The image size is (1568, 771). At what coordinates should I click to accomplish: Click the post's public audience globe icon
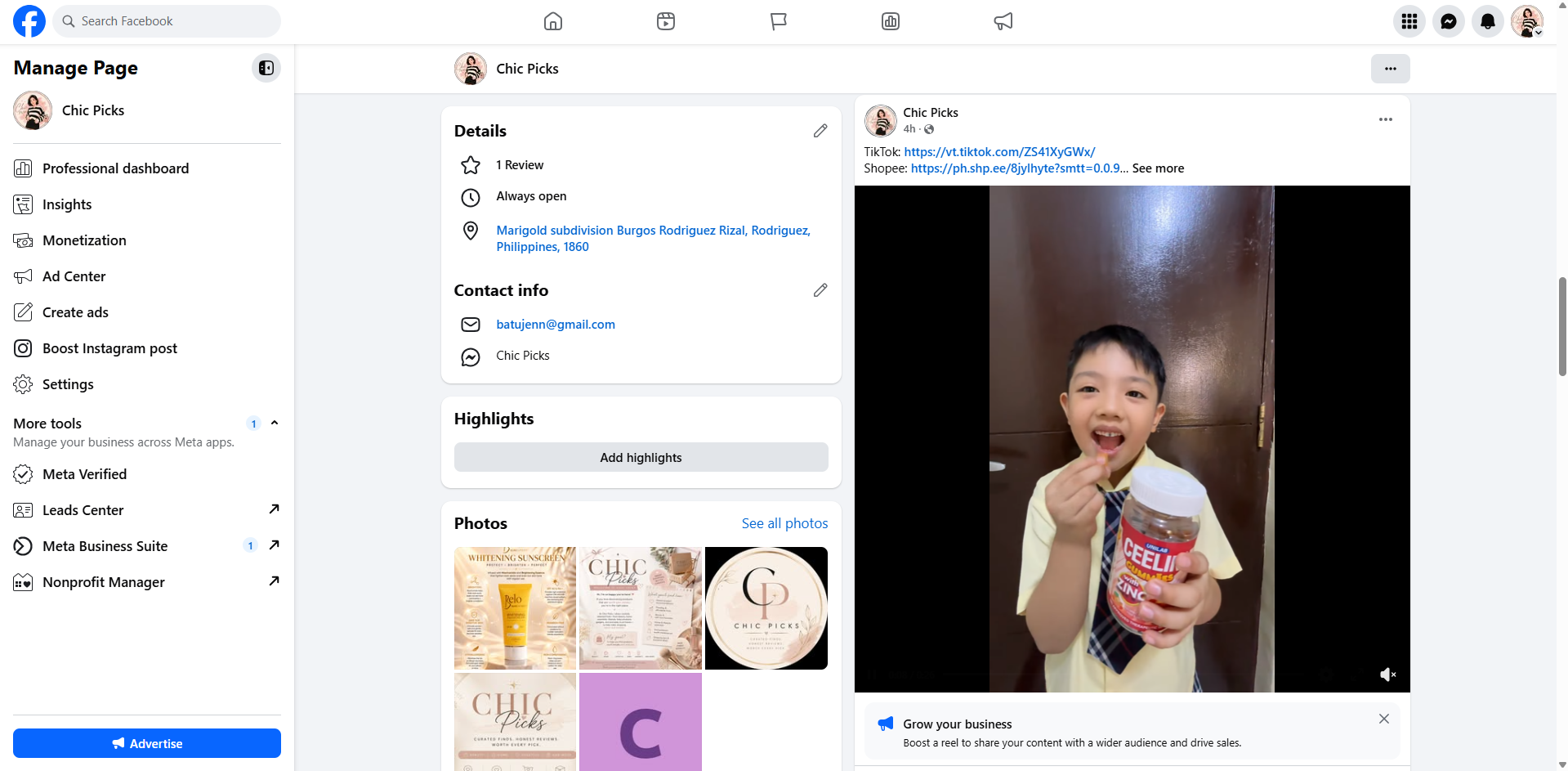coord(929,129)
